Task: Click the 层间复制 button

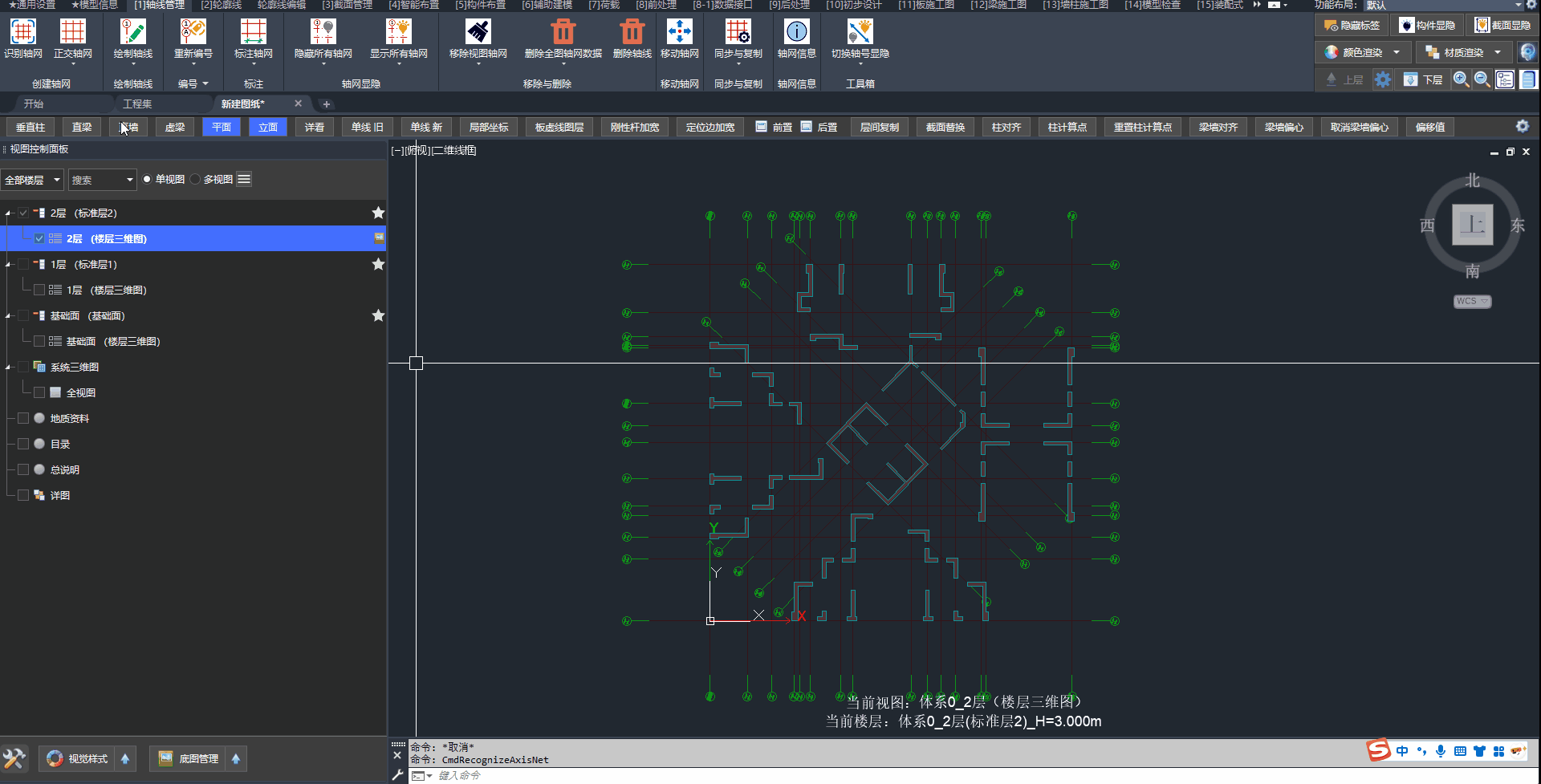Action: pyautogui.click(x=879, y=128)
